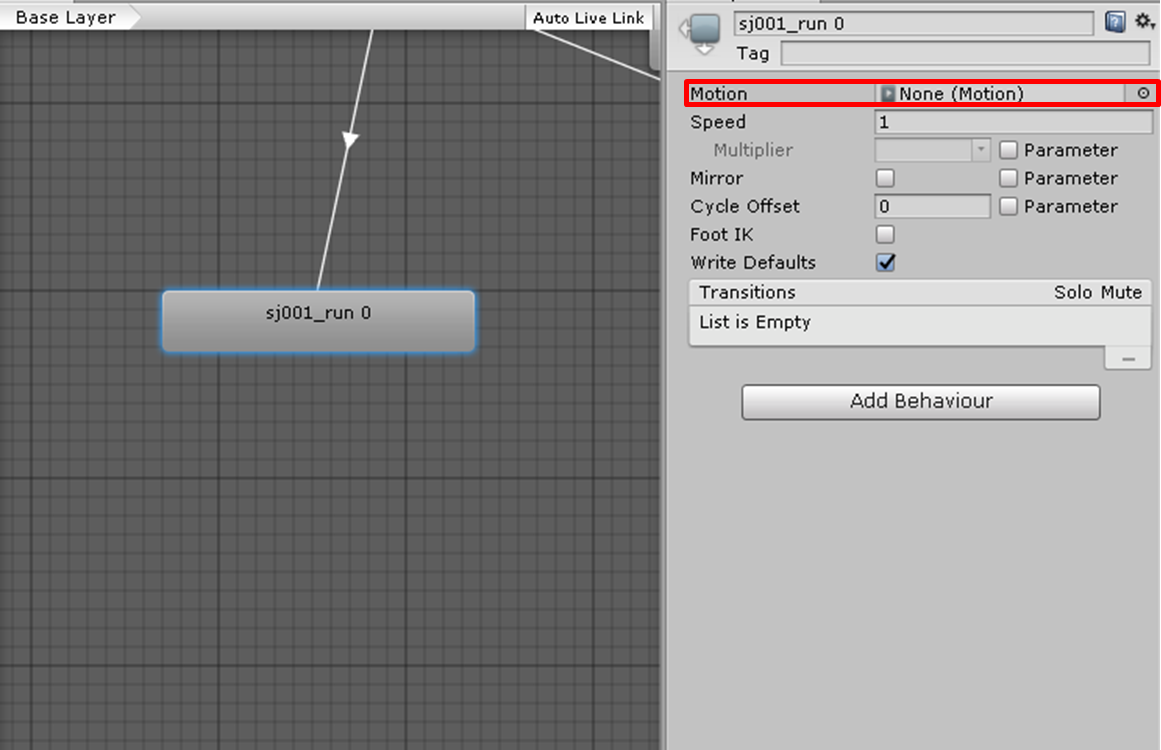Viewport: 1161px width, 750px height.
Task: Open the Multiplier parameter dropdown
Action: [x=932, y=150]
